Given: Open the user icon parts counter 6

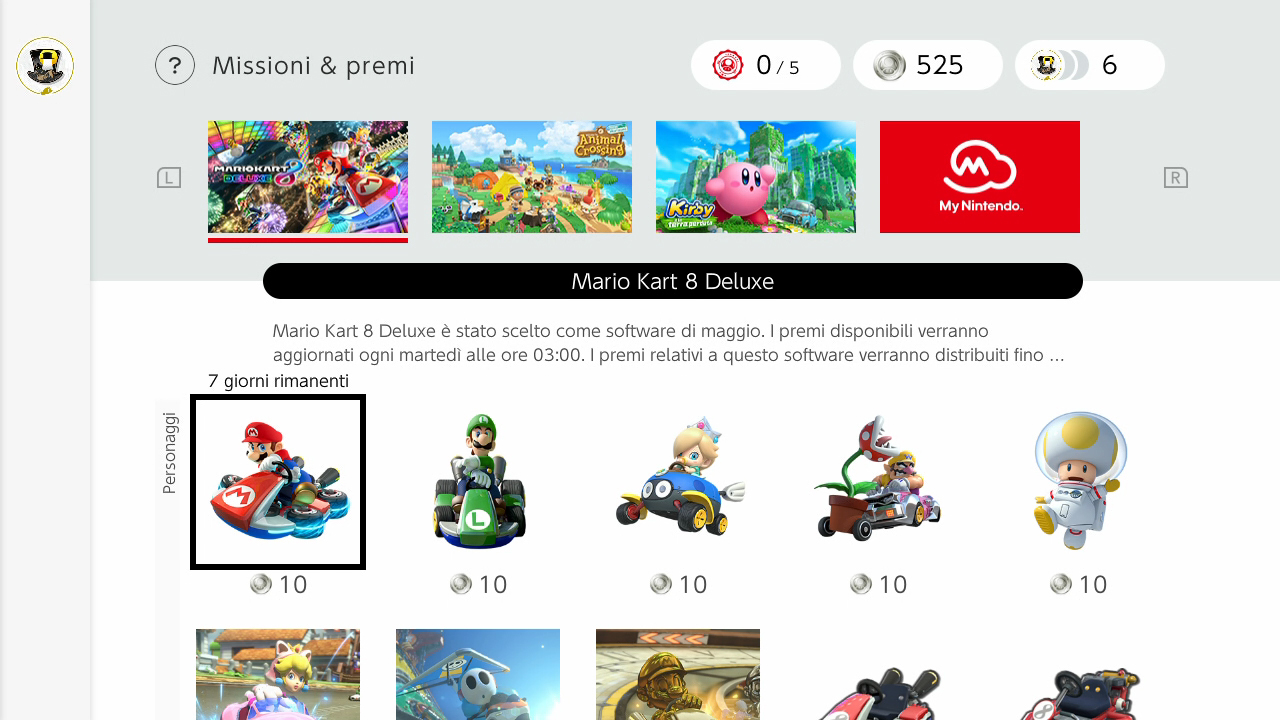Looking at the screenshot, I should (1090, 65).
